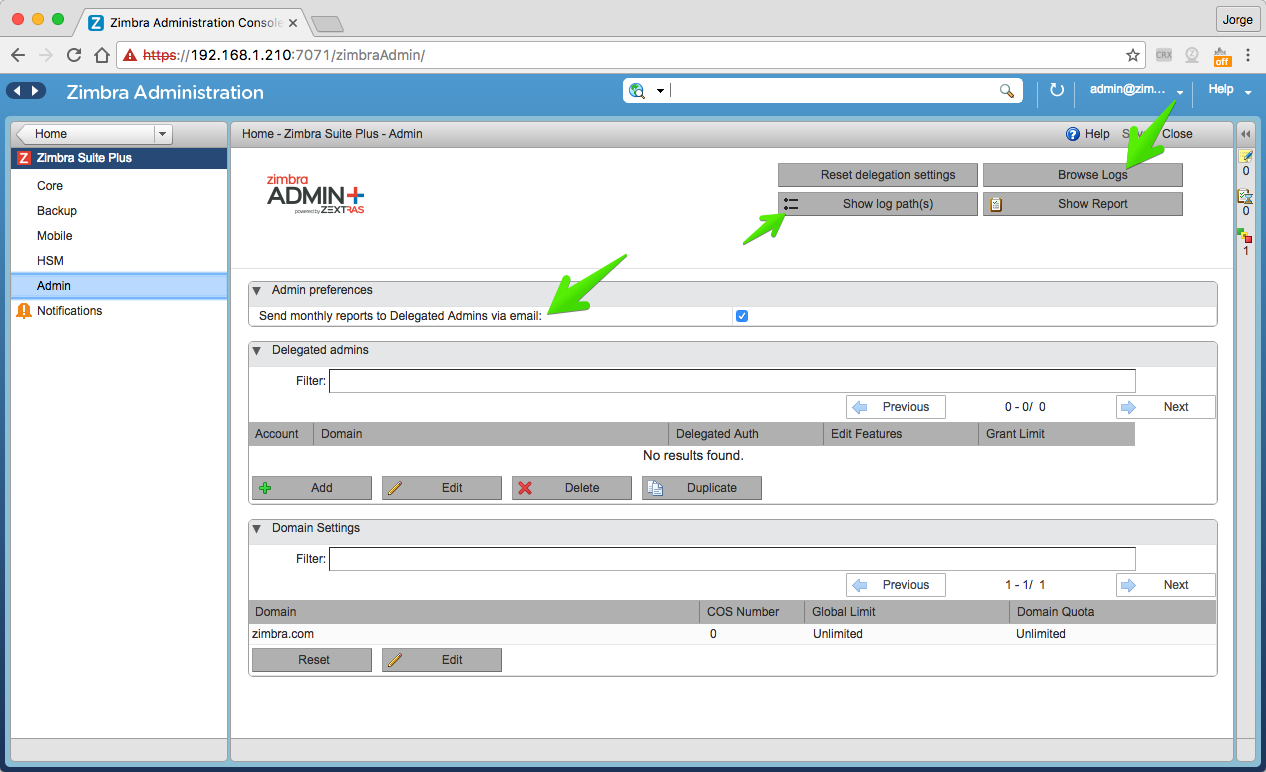Image resolution: width=1266 pixels, height=772 pixels.
Task: Sort by Grant Limit column
Action: 1057,434
